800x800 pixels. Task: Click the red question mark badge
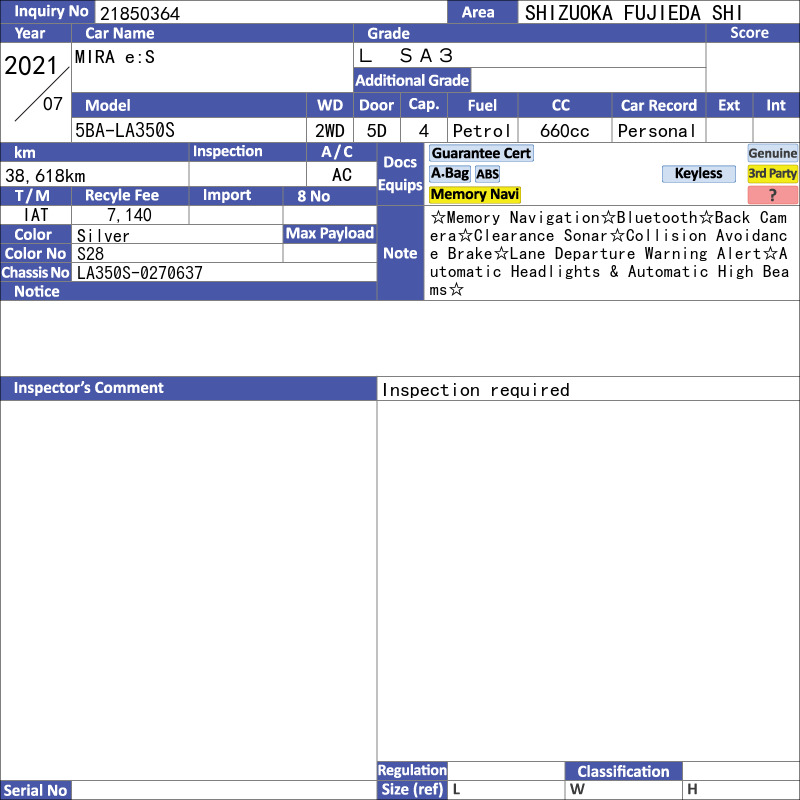click(x=772, y=195)
